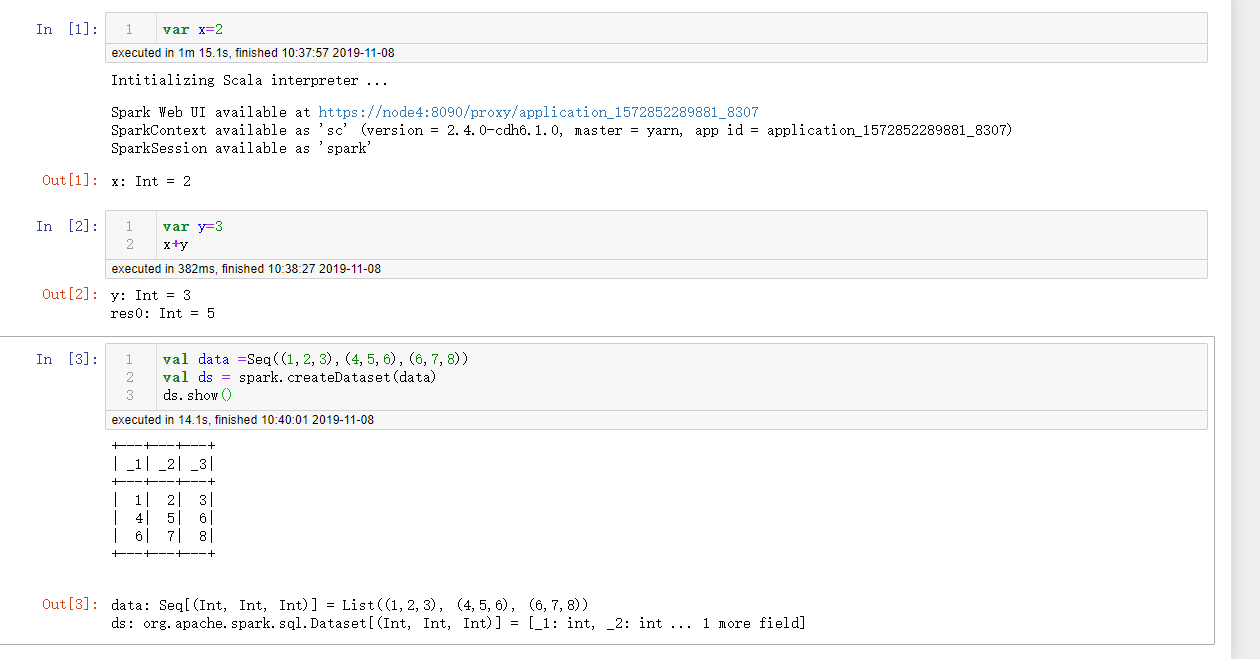Click the 'spark.createDataset(data)' code line
Image resolution: width=1260 pixels, height=659 pixels.
(x=300, y=377)
